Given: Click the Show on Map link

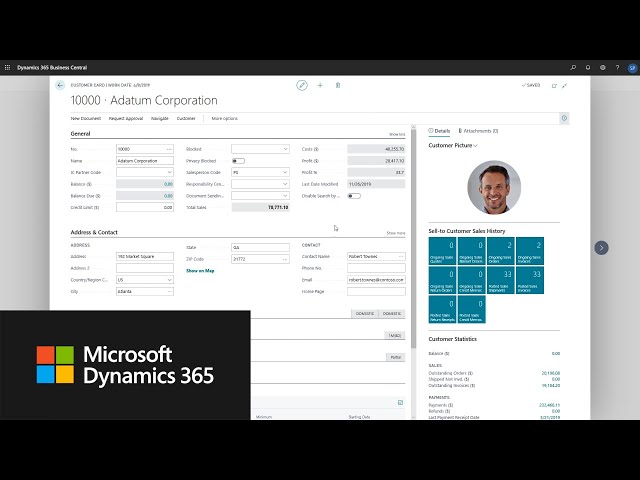Looking at the screenshot, I should (200, 270).
